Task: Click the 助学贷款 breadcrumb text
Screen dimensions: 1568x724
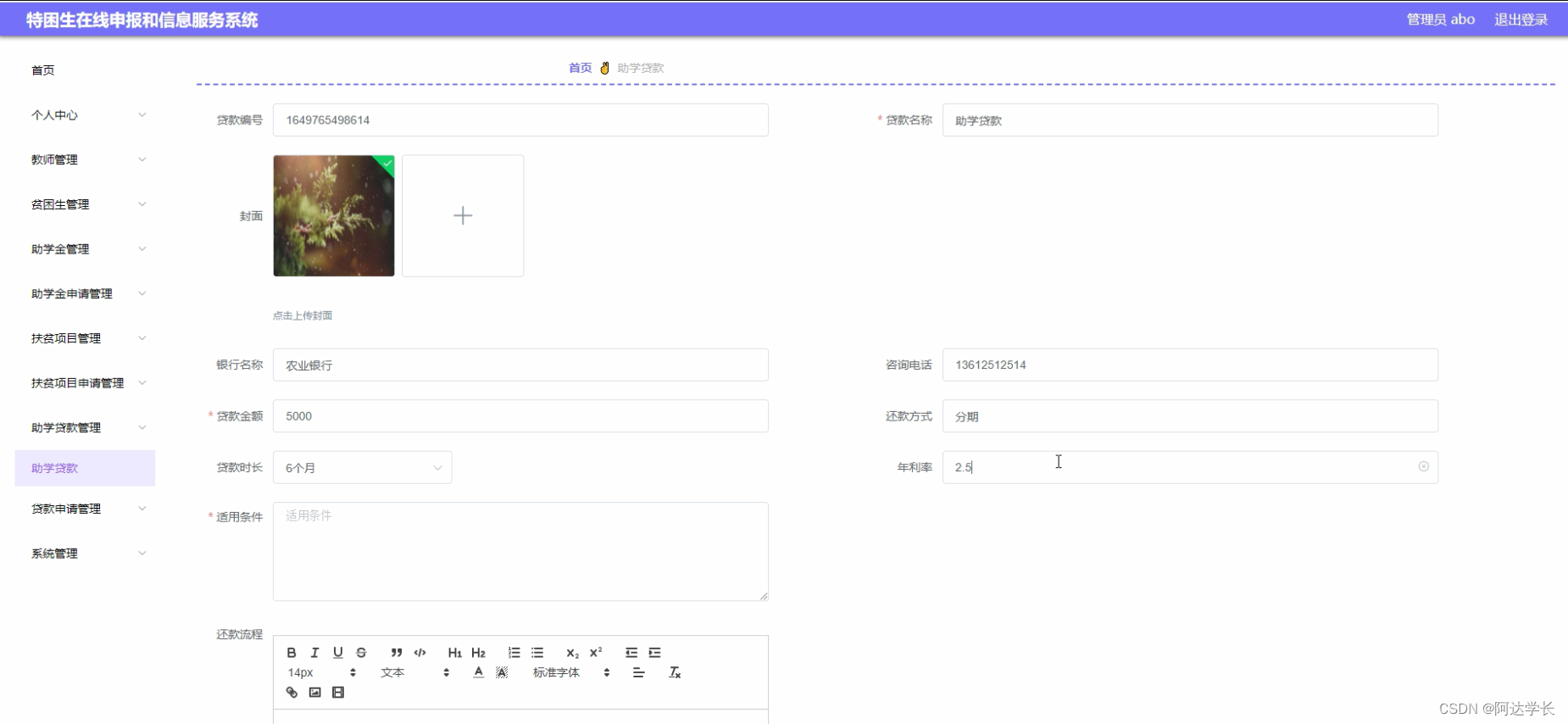Action: tap(641, 68)
